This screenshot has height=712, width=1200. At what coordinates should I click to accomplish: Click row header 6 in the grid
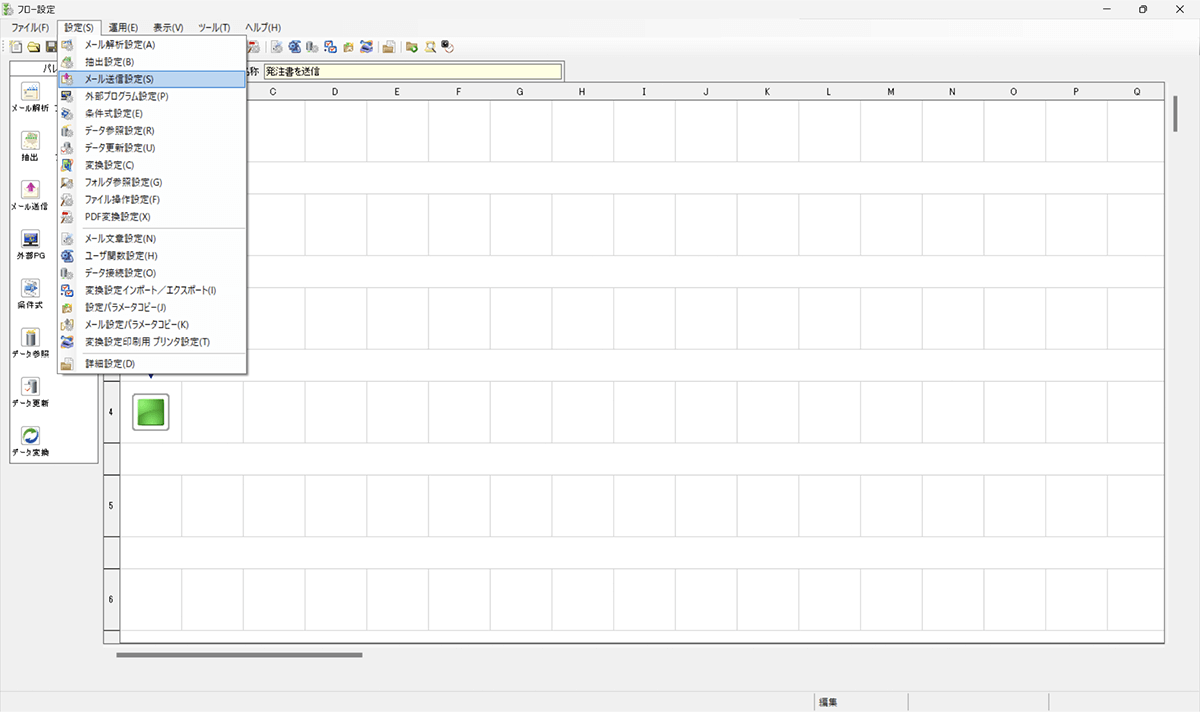click(x=111, y=599)
